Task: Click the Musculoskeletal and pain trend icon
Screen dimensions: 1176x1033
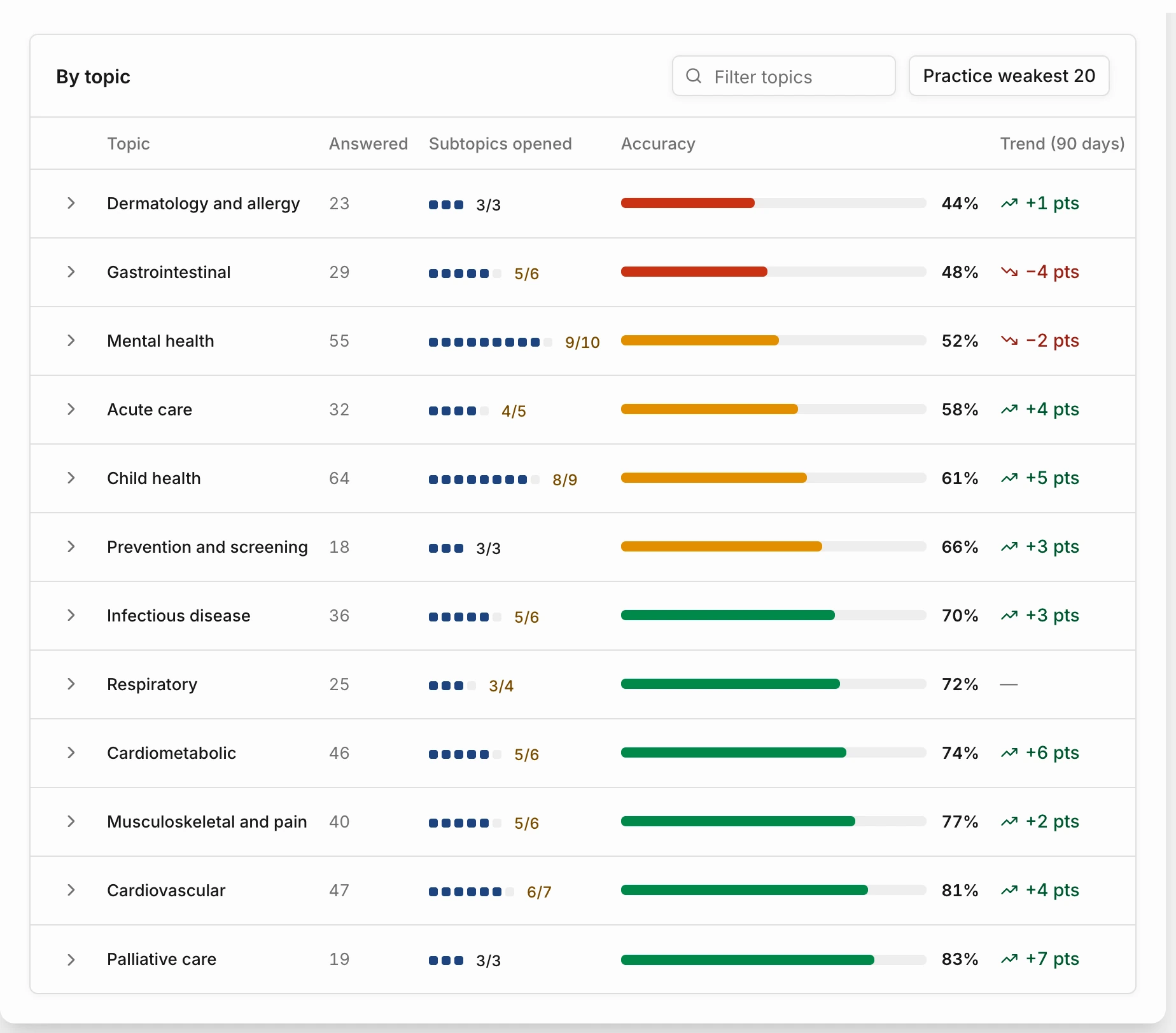Action: coord(1009,822)
